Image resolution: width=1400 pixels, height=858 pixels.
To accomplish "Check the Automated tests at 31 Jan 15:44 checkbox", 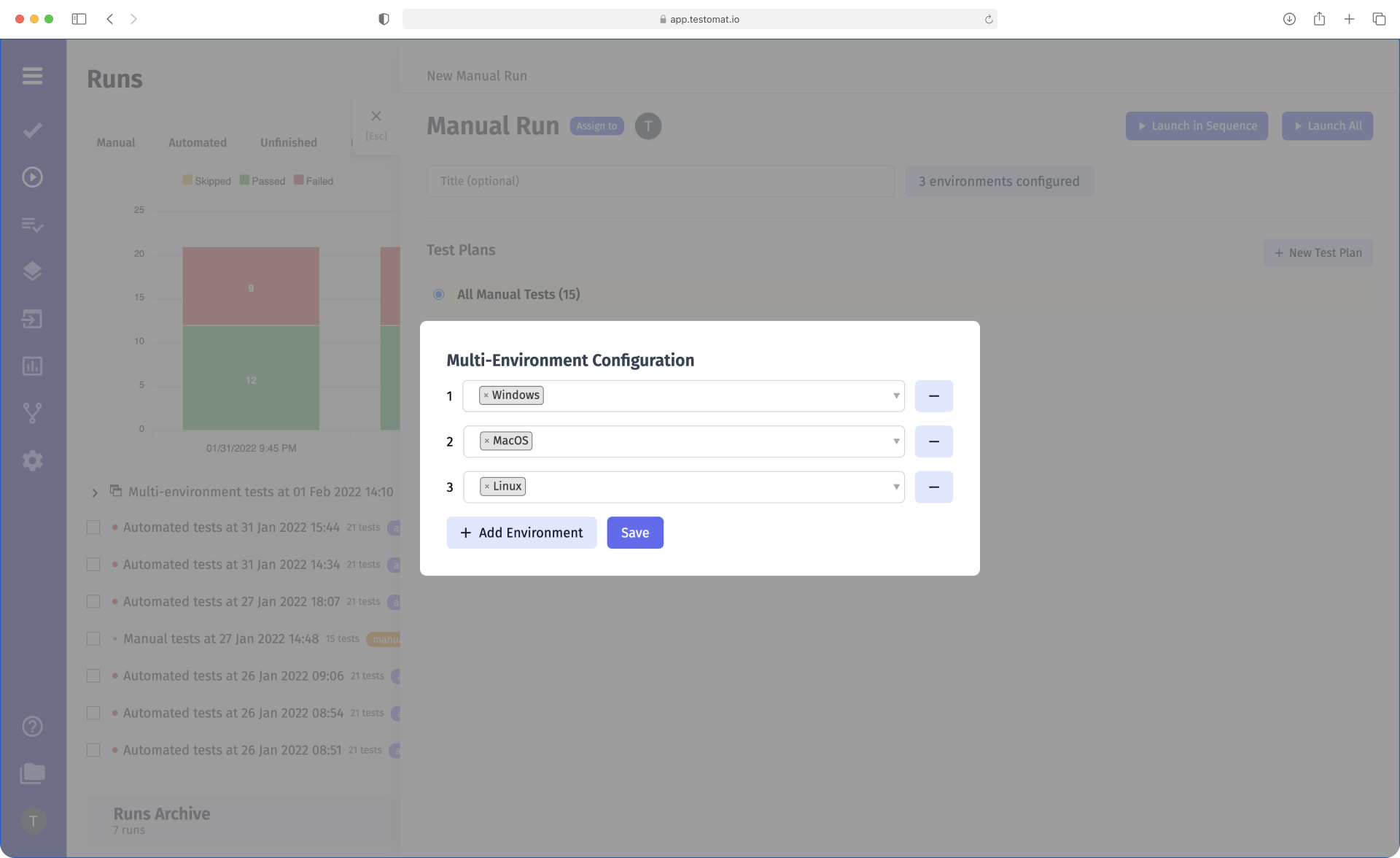I will (93, 527).
